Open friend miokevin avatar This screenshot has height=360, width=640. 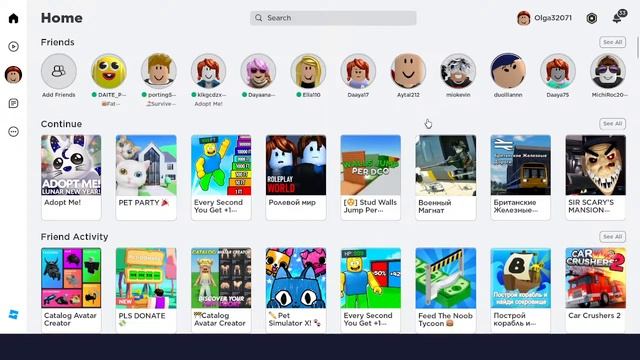click(458, 71)
